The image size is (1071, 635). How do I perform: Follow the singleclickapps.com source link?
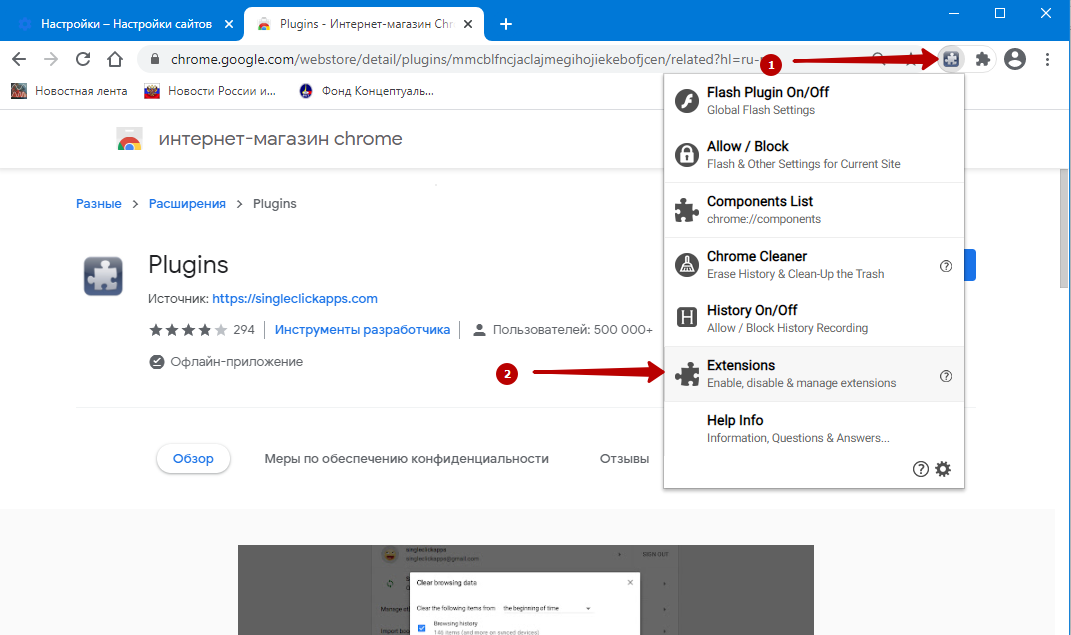tap(295, 299)
